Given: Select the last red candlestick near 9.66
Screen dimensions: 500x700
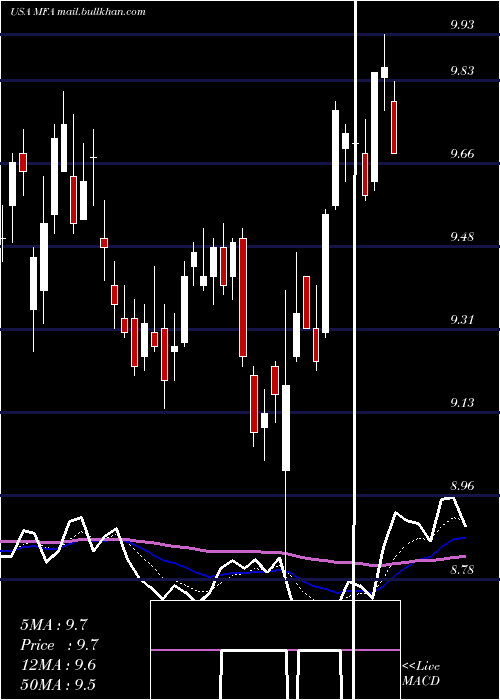Looking at the screenshot, I should [394, 127].
